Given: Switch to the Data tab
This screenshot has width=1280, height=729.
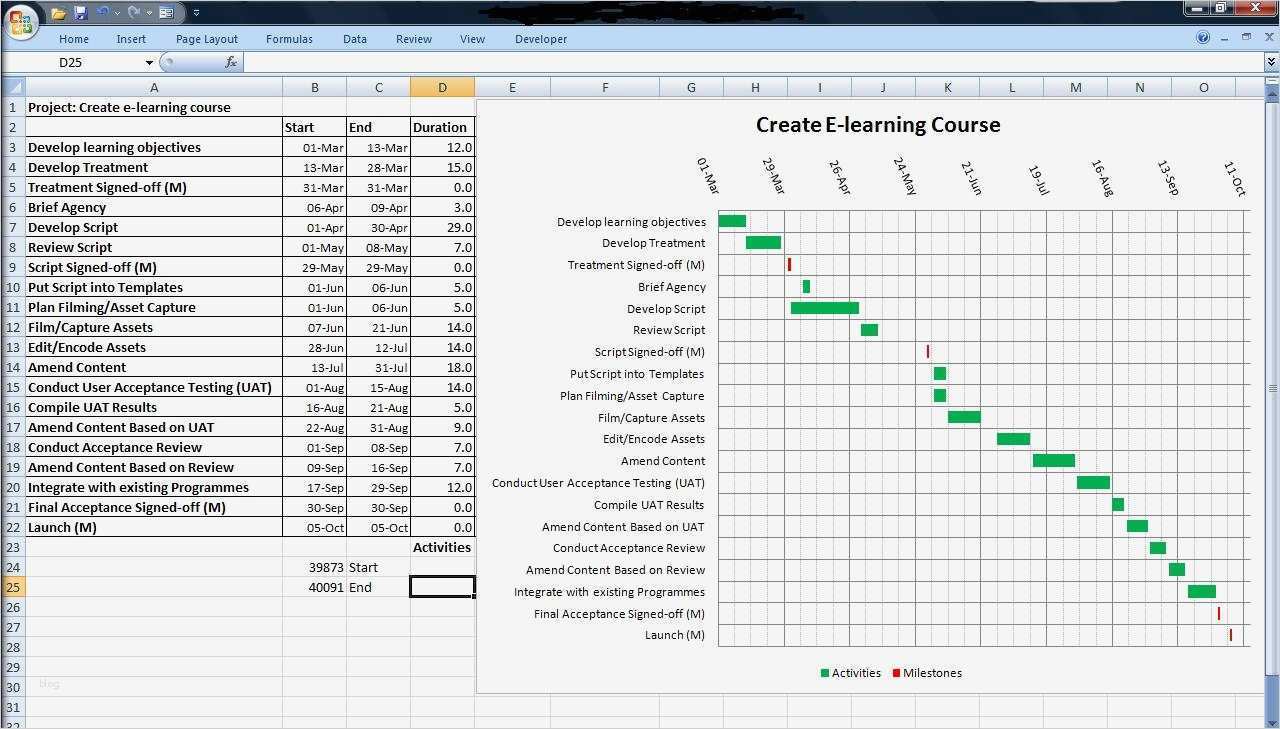Looking at the screenshot, I should [x=354, y=39].
